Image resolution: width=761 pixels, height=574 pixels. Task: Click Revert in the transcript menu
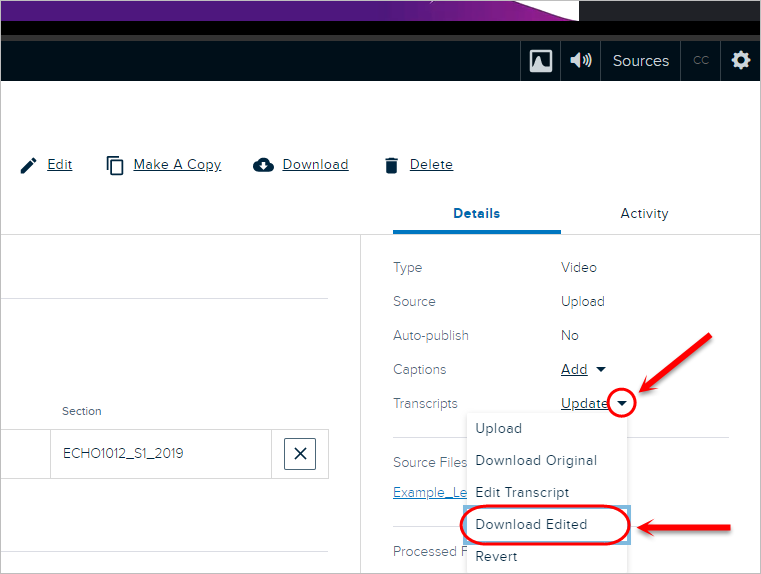(x=497, y=557)
